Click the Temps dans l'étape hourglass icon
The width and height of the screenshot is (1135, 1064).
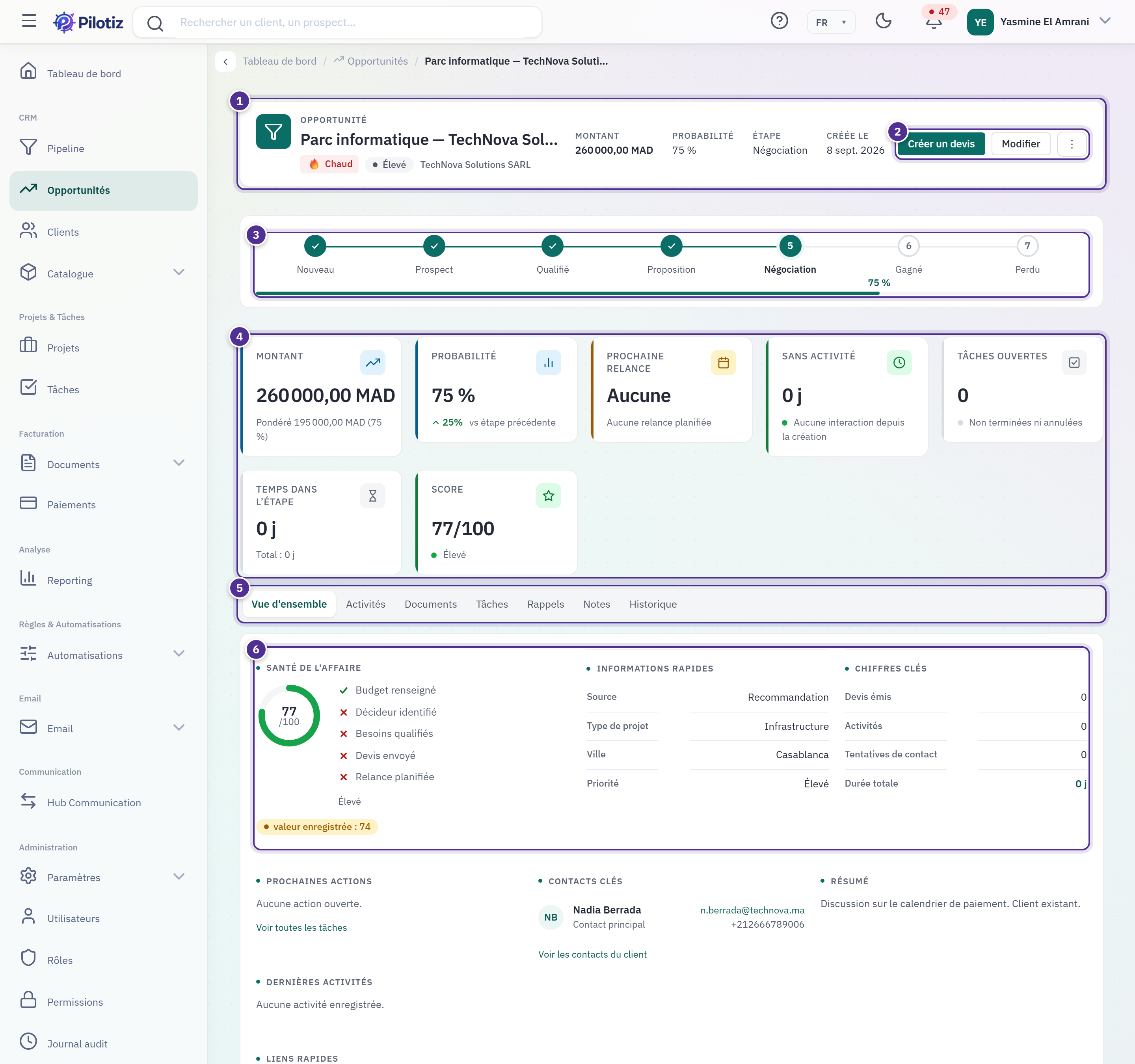(x=373, y=495)
